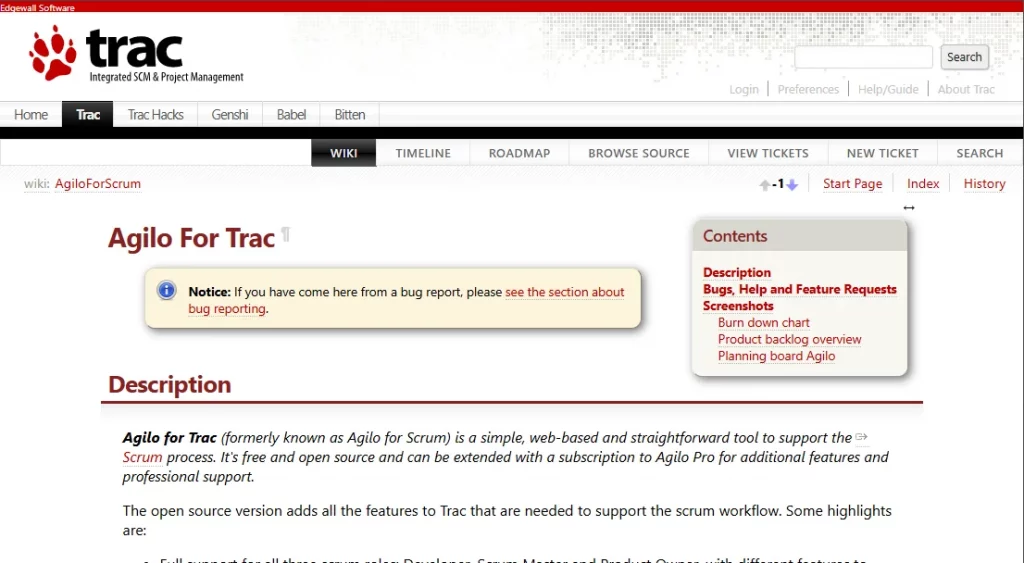This screenshot has width=1024, height=563.
Task: Jump to Burn down chart entry
Action: tap(763, 323)
